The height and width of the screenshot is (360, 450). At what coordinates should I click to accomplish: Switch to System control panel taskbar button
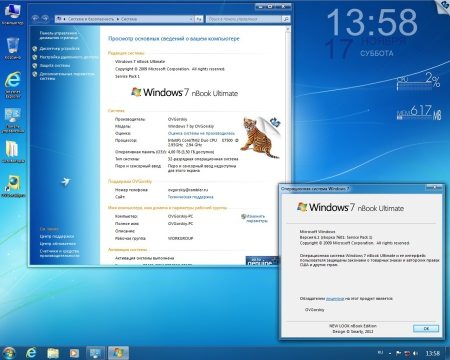[x=96, y=353]
